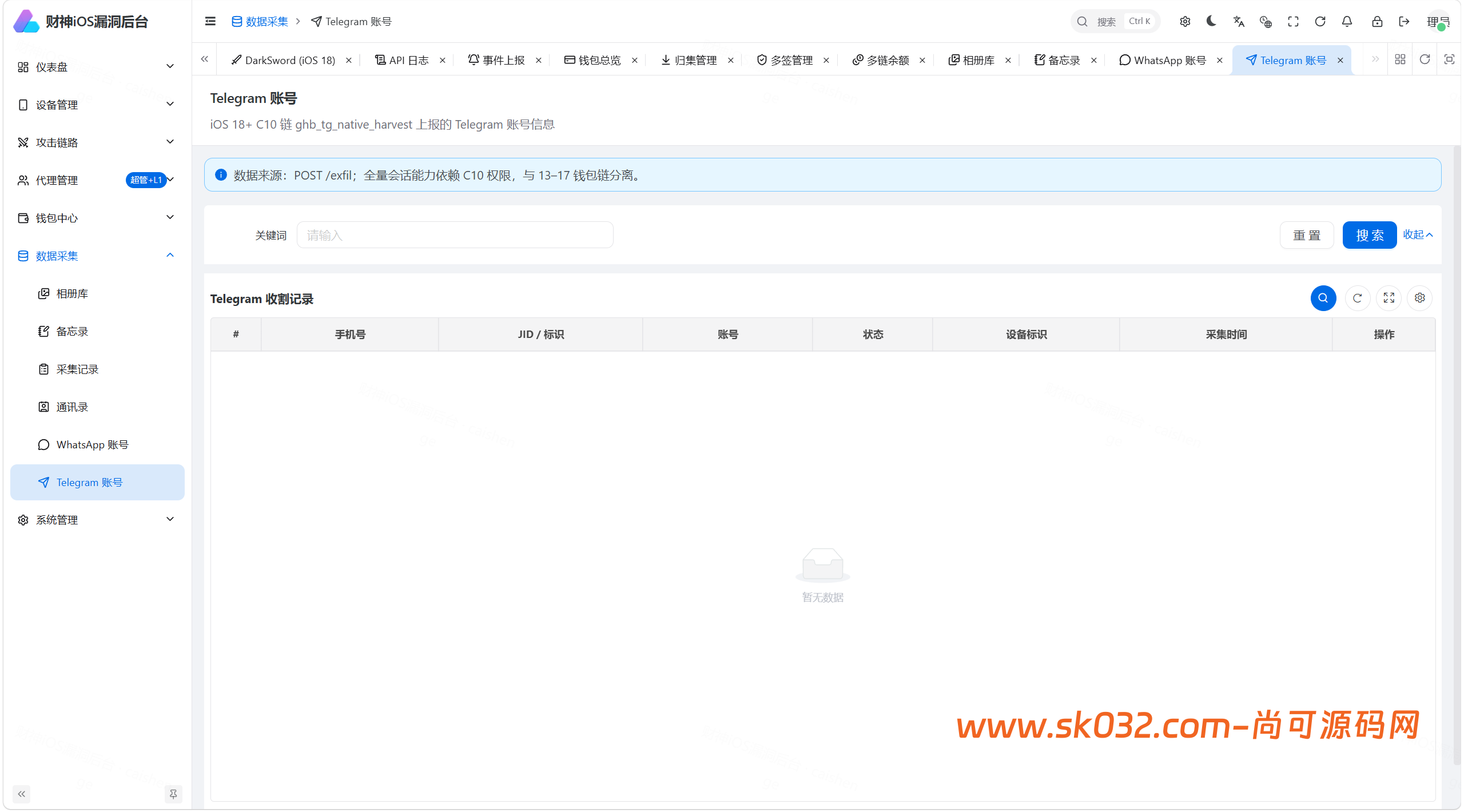
Task: Click the 重置 button
Action: click(x=1306, y=235)
